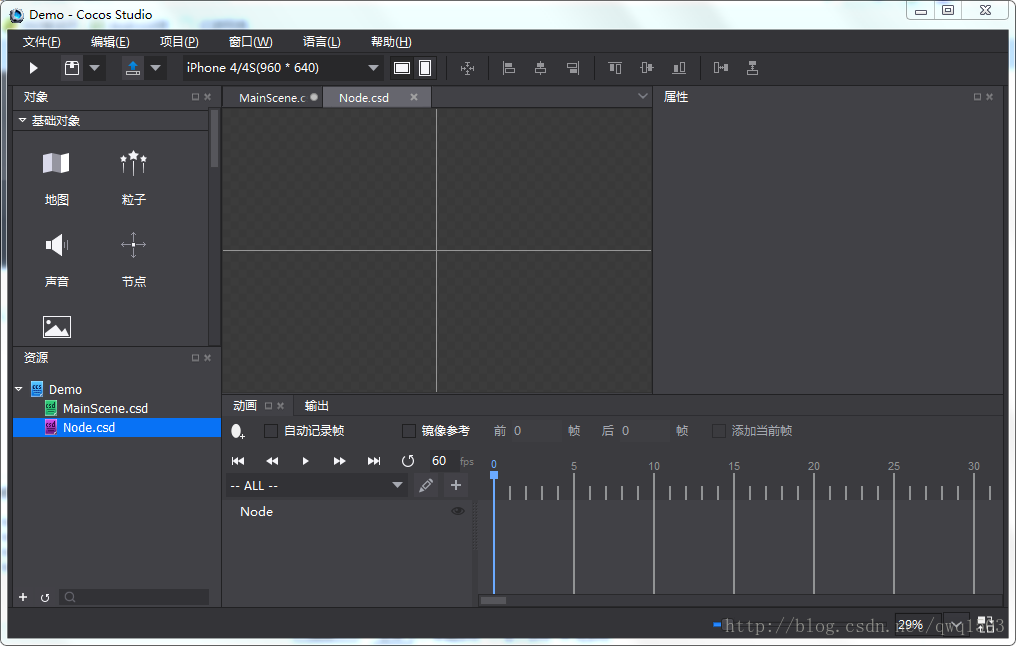Enable the 自动记录帧 checkbox
Image resolution: width=1016 pixels, height=646 pixels.
coord(271,431)
